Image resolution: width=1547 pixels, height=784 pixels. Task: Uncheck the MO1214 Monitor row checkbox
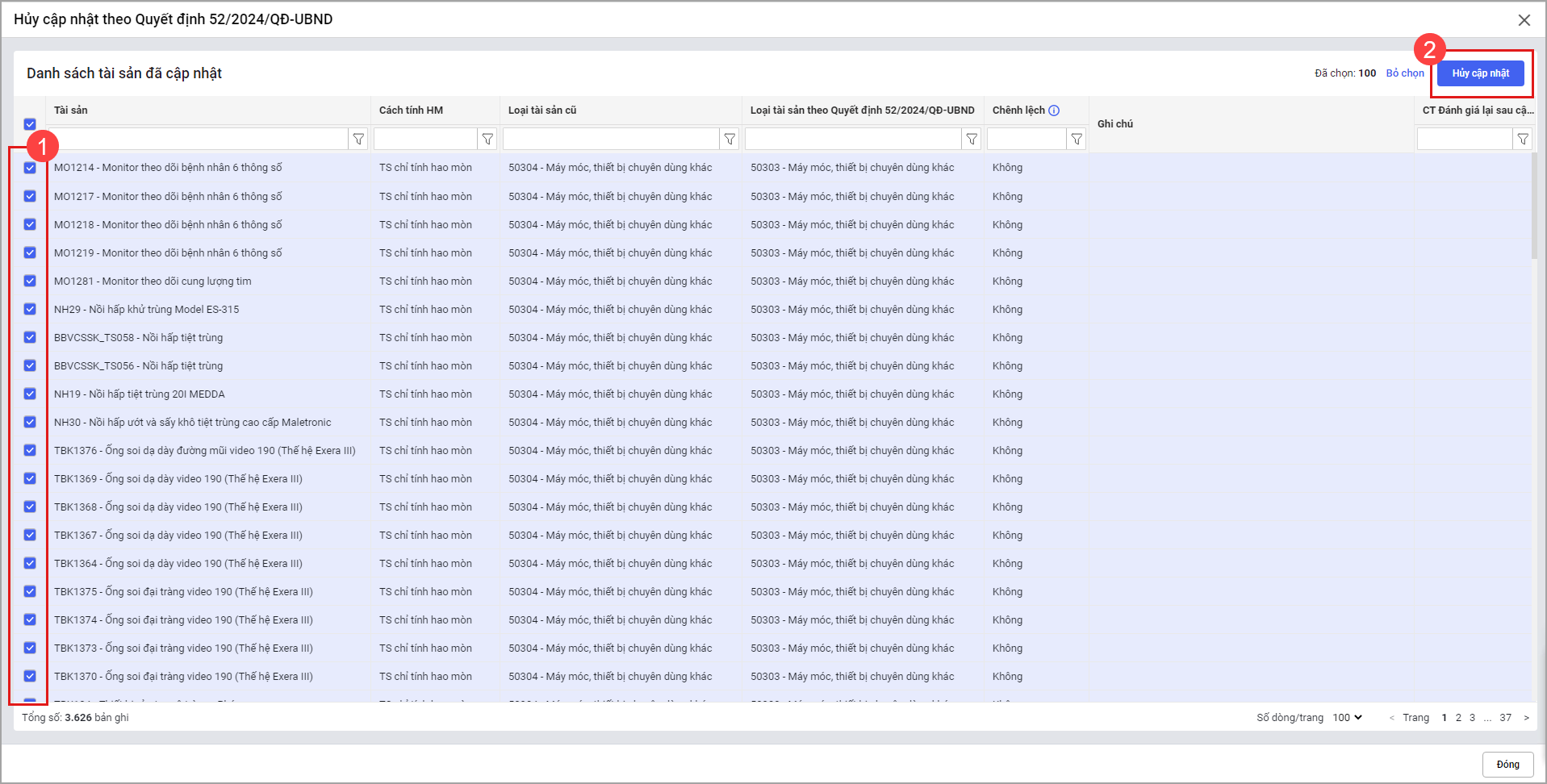[x=30, y=168]
